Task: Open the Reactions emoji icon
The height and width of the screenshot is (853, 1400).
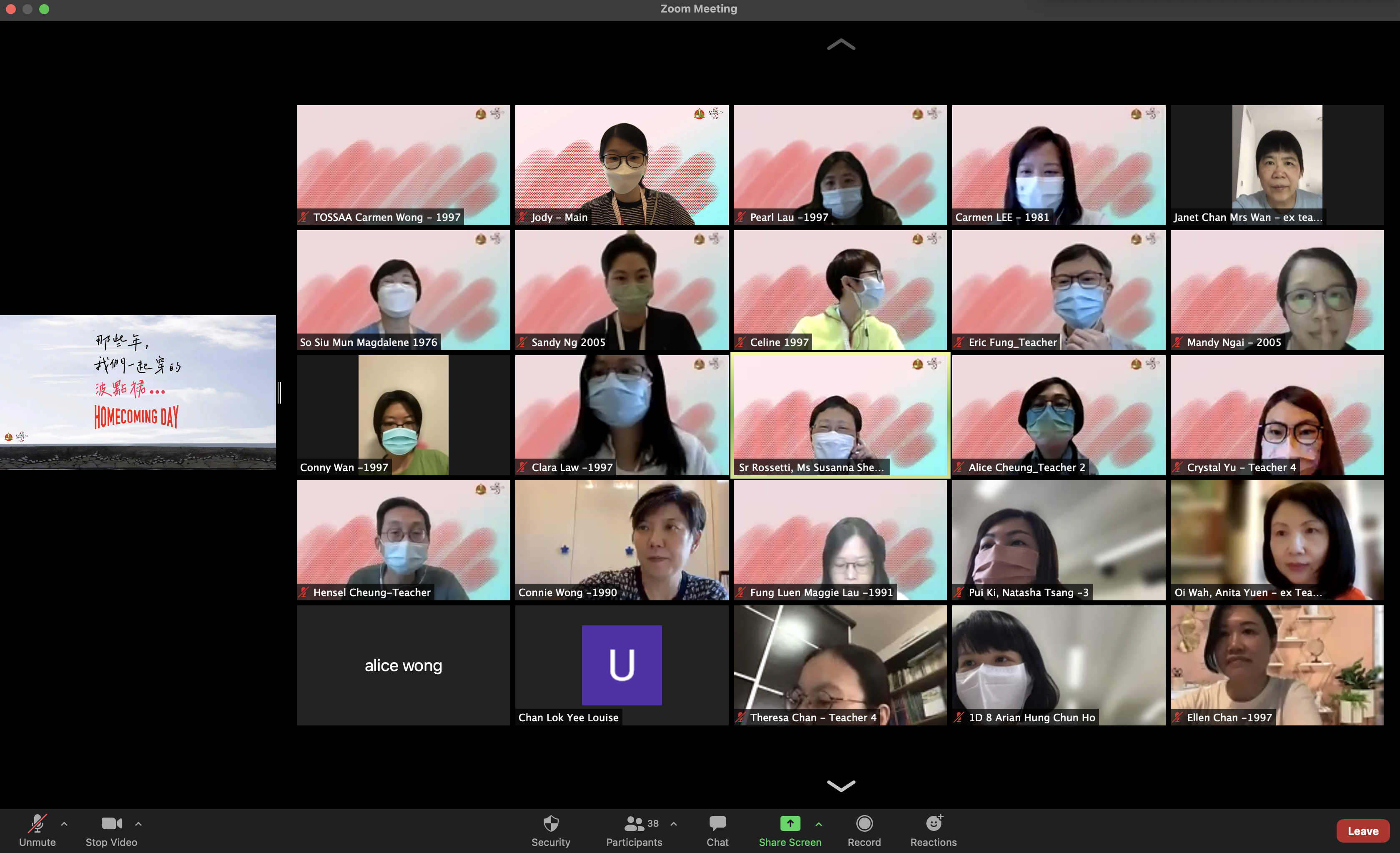Action: tap(933, 823)
